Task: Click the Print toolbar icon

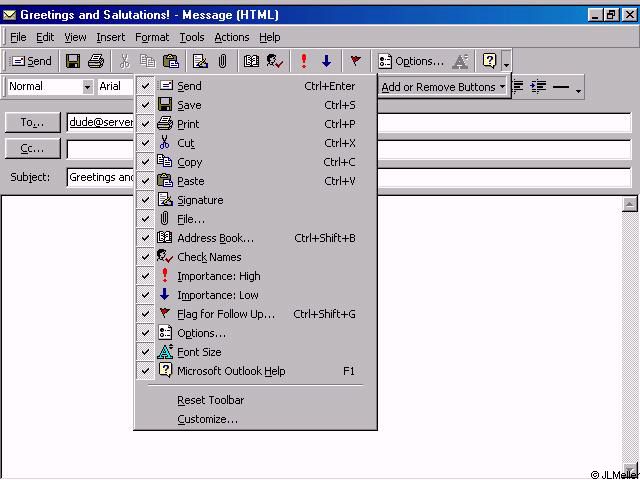Action: tap(95, 61)
